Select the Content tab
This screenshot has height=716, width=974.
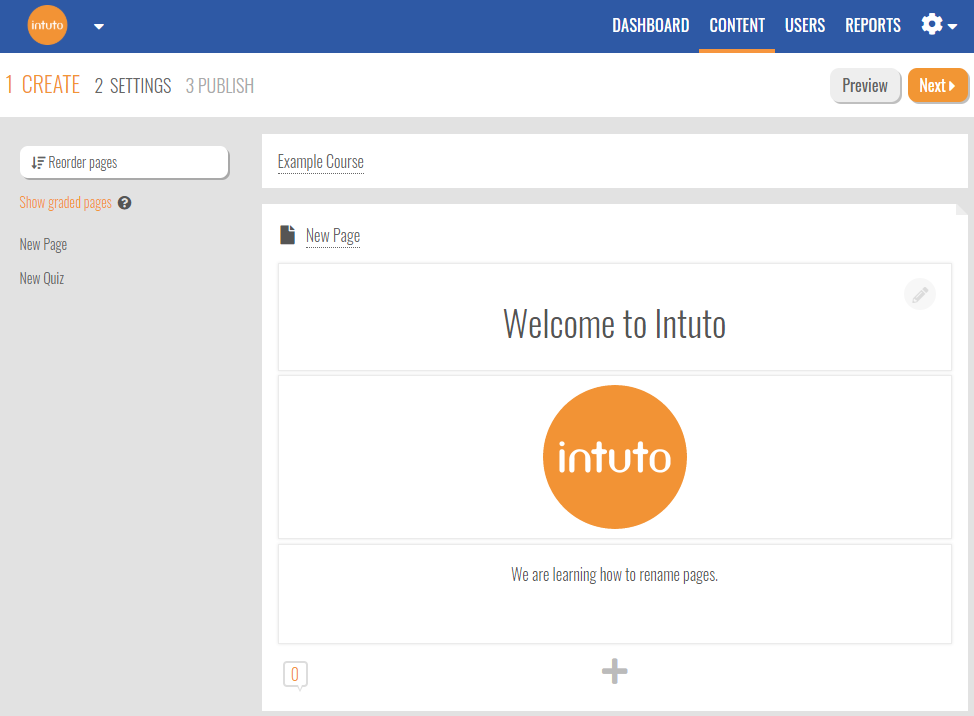coord(737,26)
